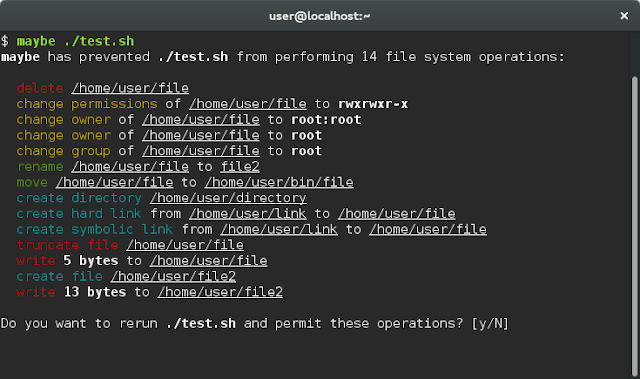Click the green 'move' operation word
Image resolution: width=640 pixels, height=379 pixels.
click(x=32, y=182)
